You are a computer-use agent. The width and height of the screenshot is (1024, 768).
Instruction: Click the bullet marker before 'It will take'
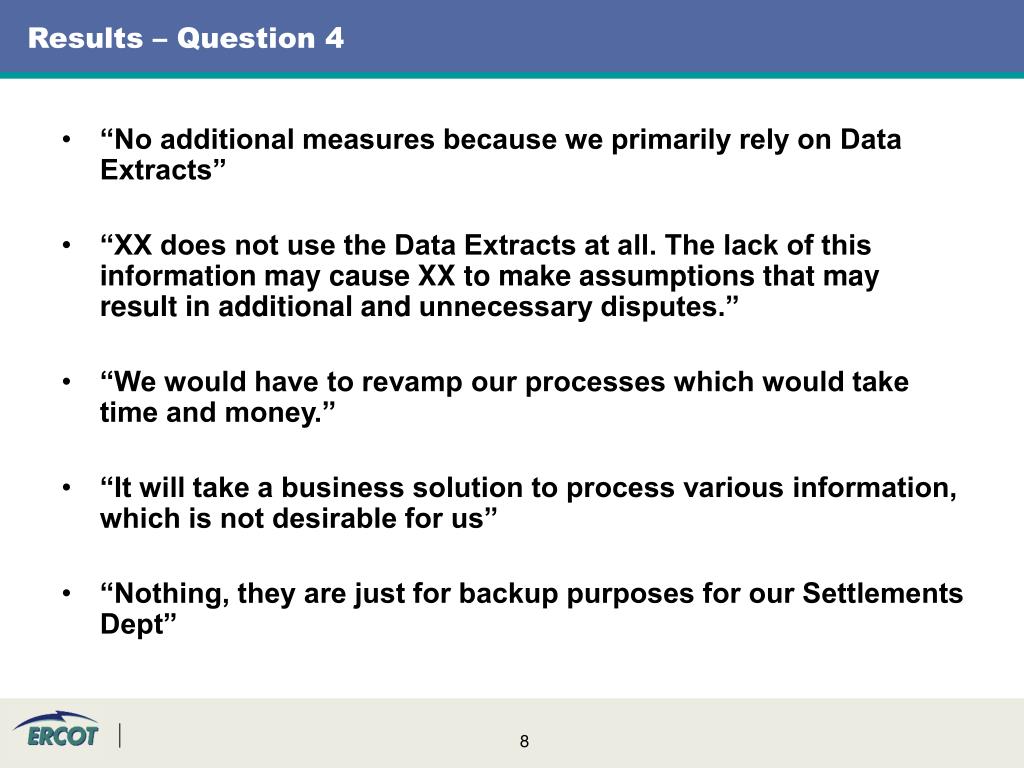click(x=66, y=487)
